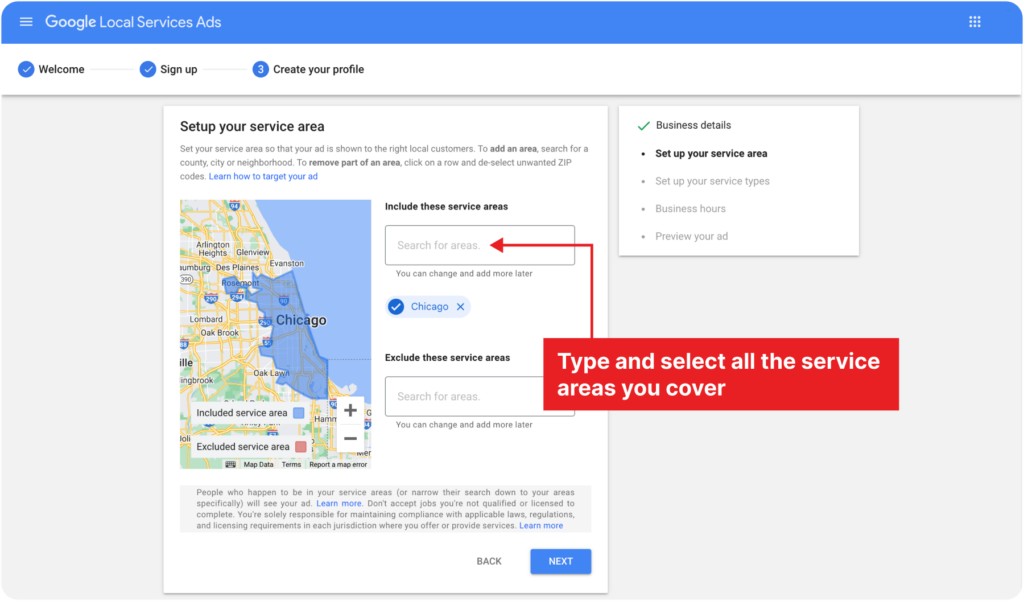Select Set up your service types step
The width and height of the screenshot is (1024, 601).
point(712,181)
